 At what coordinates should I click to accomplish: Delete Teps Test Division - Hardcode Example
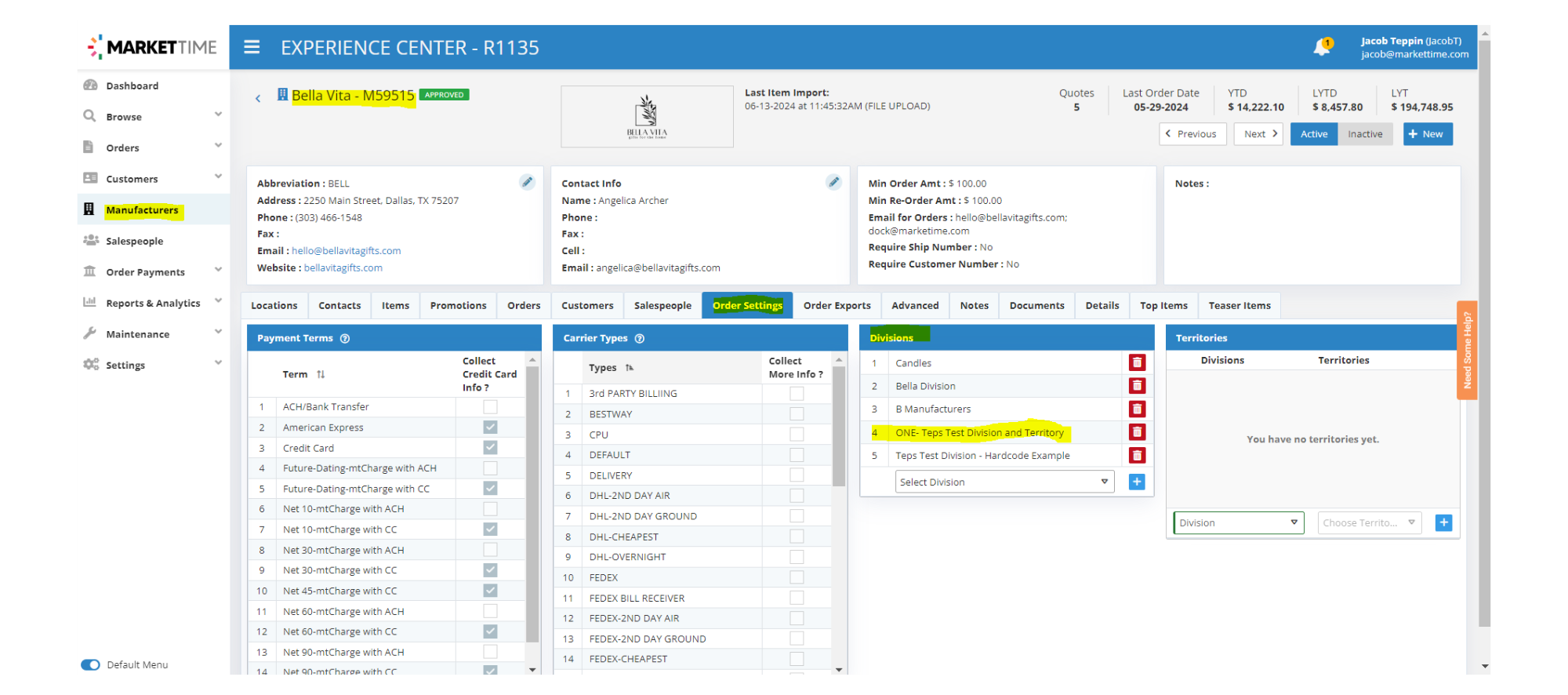tap(1137, 455)
